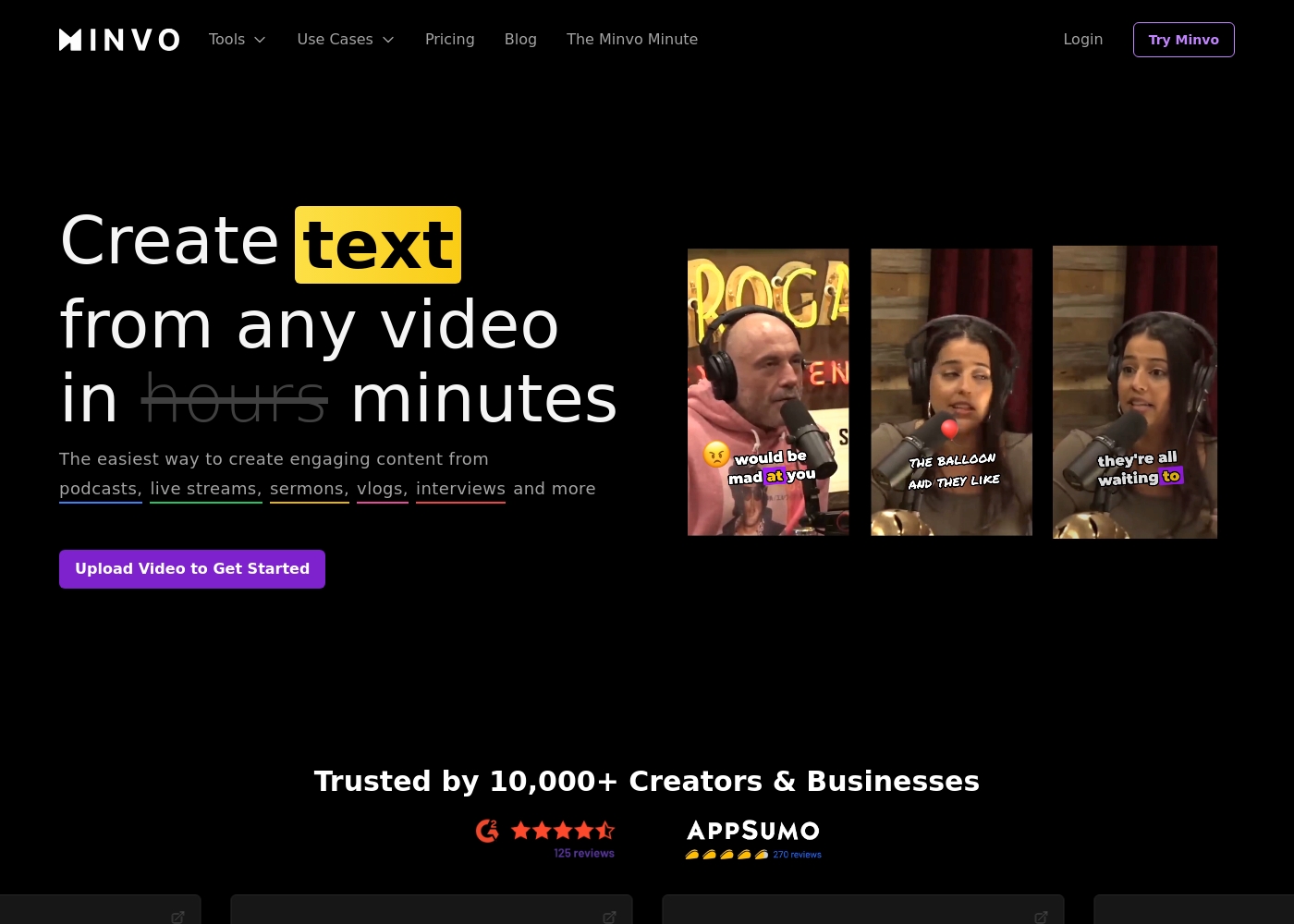Screen dimensions: 1294x924
Task: Follow the sermons use case link
Action: (309, 489)
